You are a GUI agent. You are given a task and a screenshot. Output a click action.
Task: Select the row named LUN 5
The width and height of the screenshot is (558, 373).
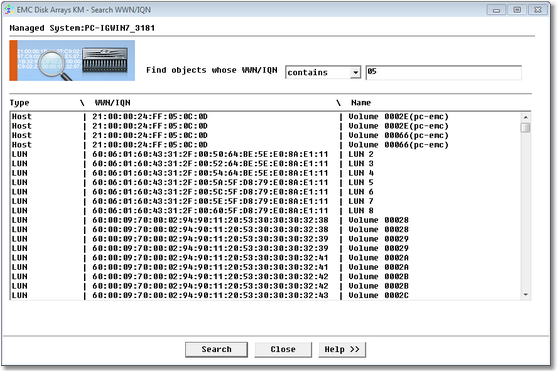(x=265, y=183)
